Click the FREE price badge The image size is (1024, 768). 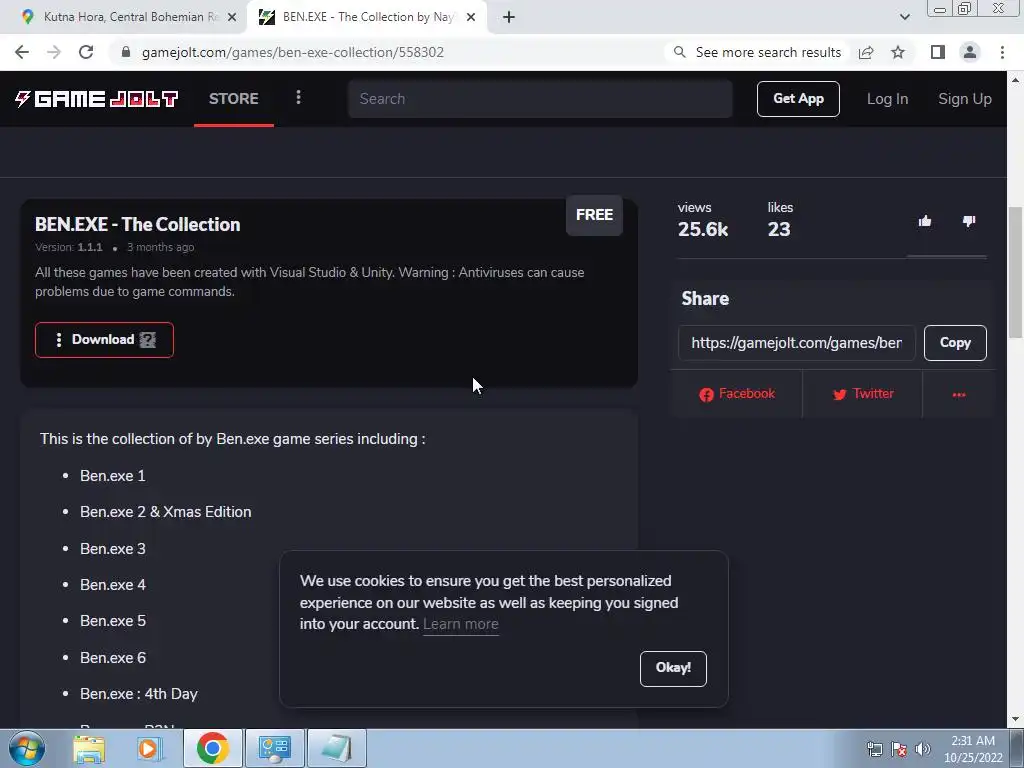[594, 215]
